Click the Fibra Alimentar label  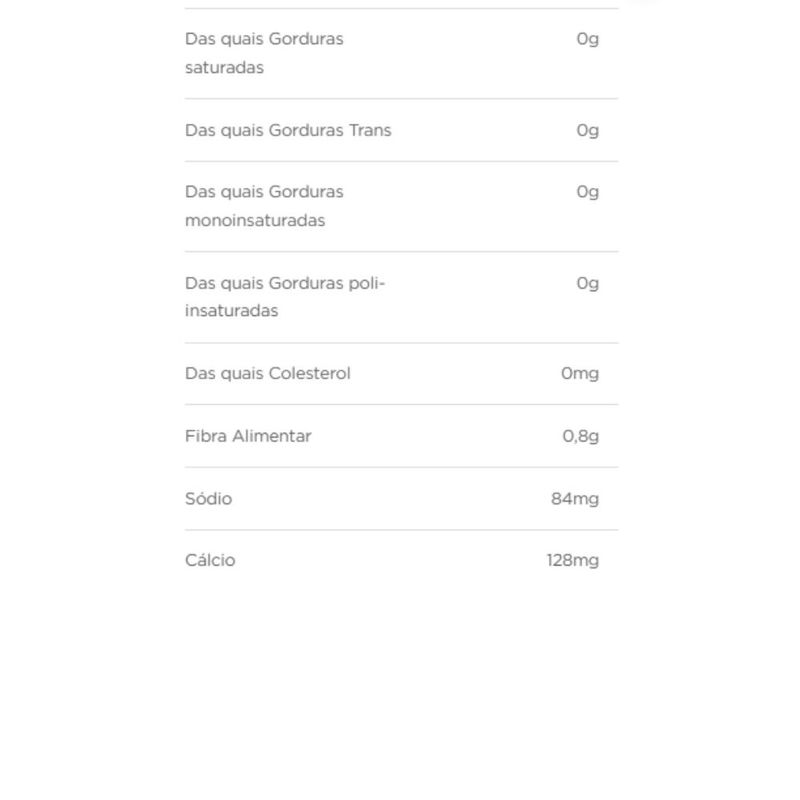(248, 436)
